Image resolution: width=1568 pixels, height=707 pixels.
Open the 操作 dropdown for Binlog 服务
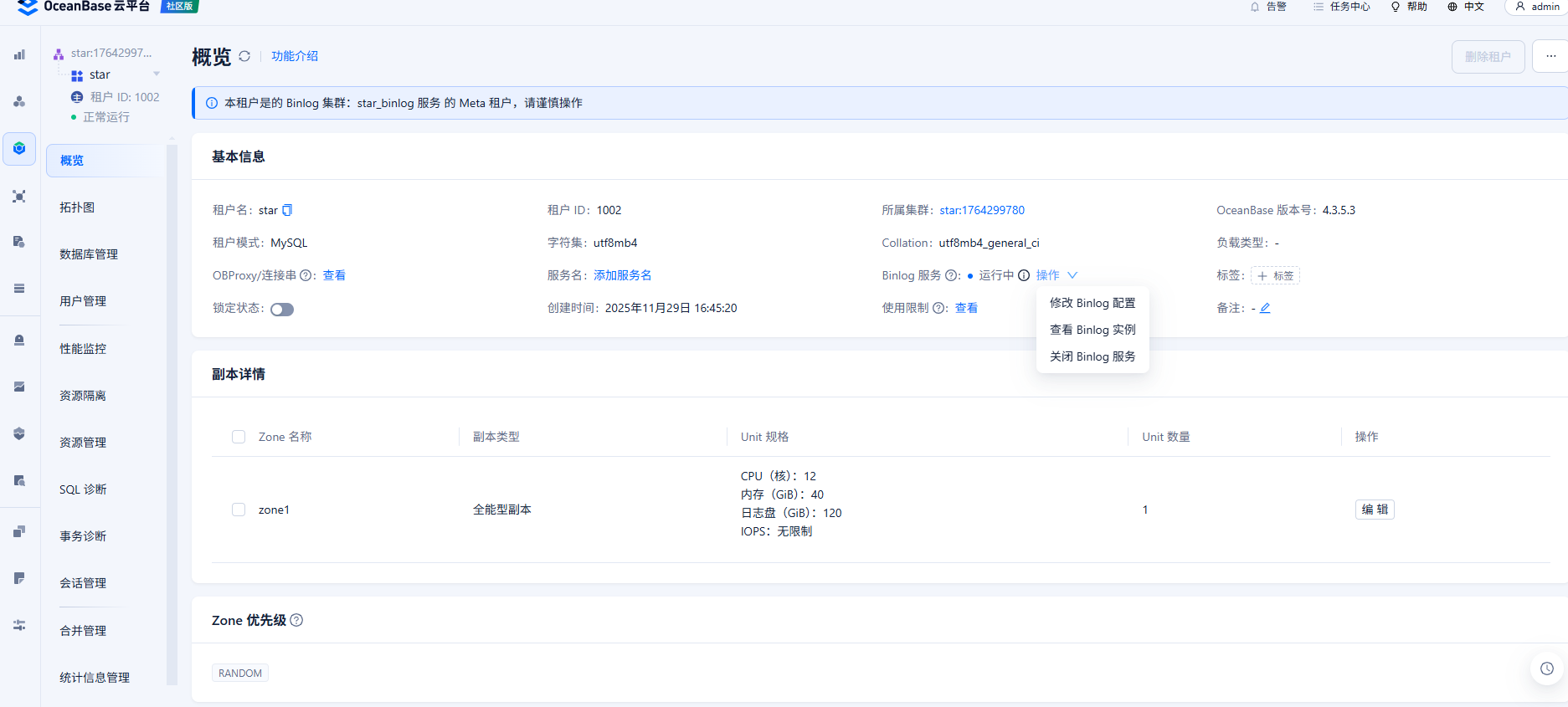1056,275
